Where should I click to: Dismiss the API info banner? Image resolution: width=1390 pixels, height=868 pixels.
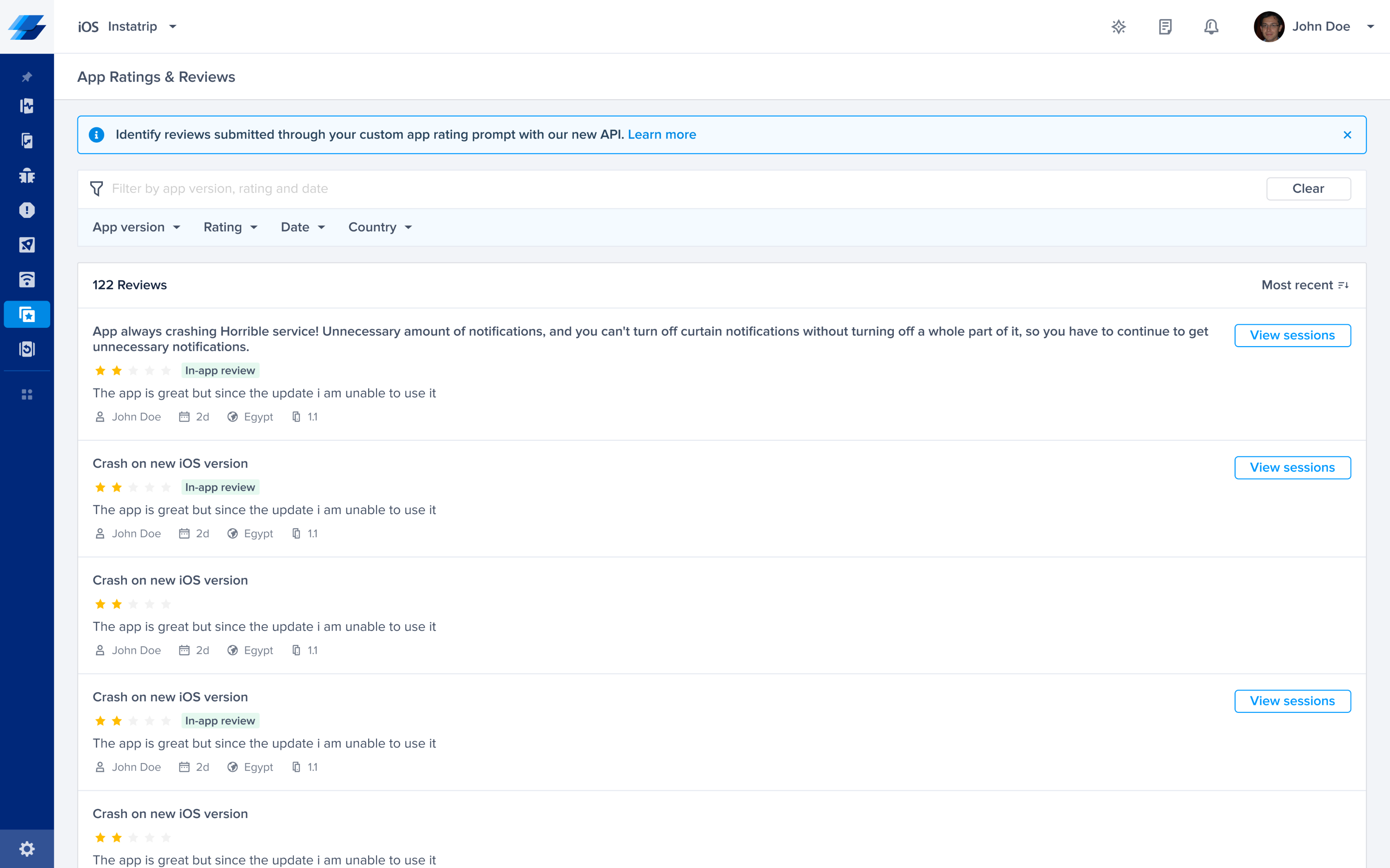coord(1347,135)
